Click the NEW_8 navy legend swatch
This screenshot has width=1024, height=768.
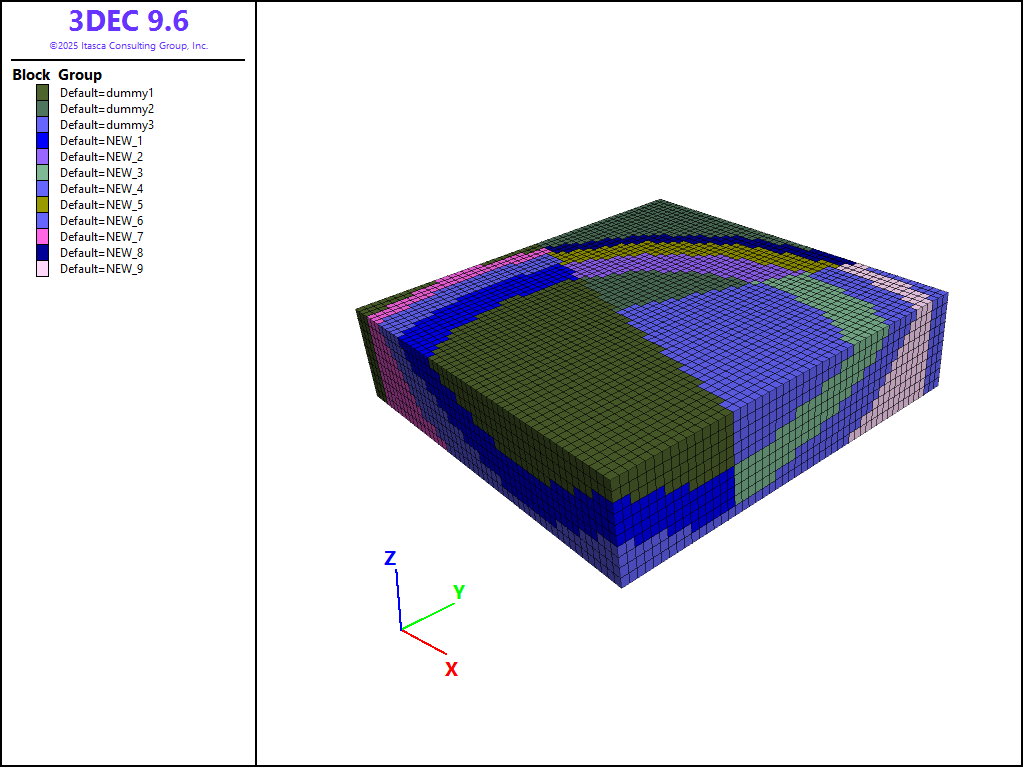(x=42, y=253)
